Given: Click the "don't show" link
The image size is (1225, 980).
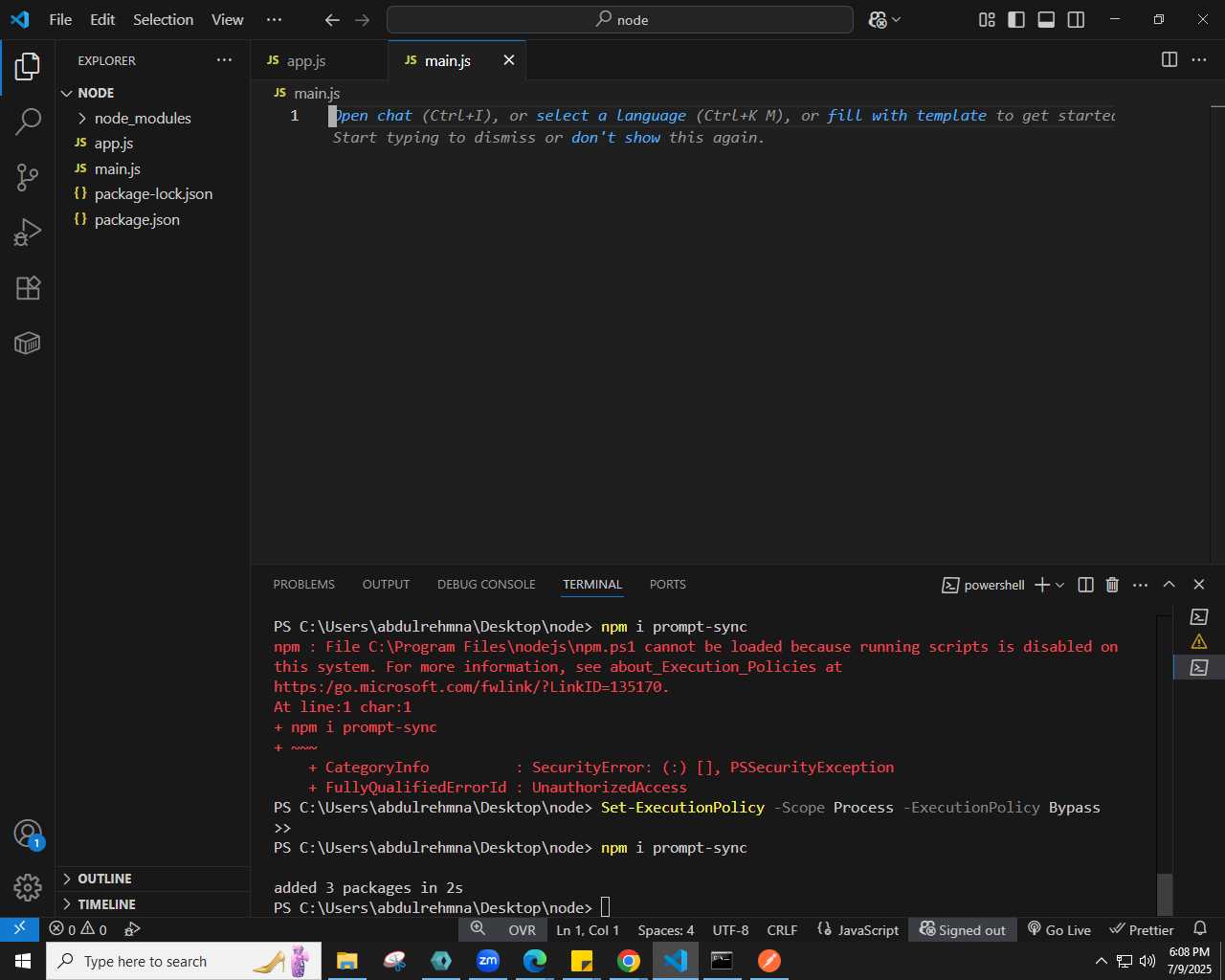Looking at the screenshot, I should [615, 137].
